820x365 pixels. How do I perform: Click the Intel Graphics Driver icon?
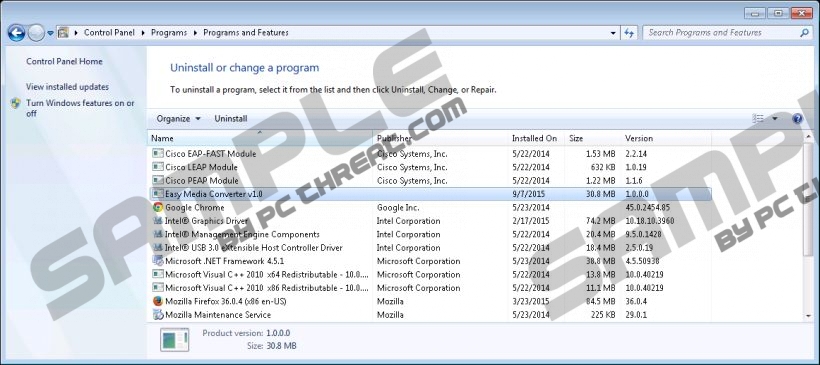click(x=157, y=221)
